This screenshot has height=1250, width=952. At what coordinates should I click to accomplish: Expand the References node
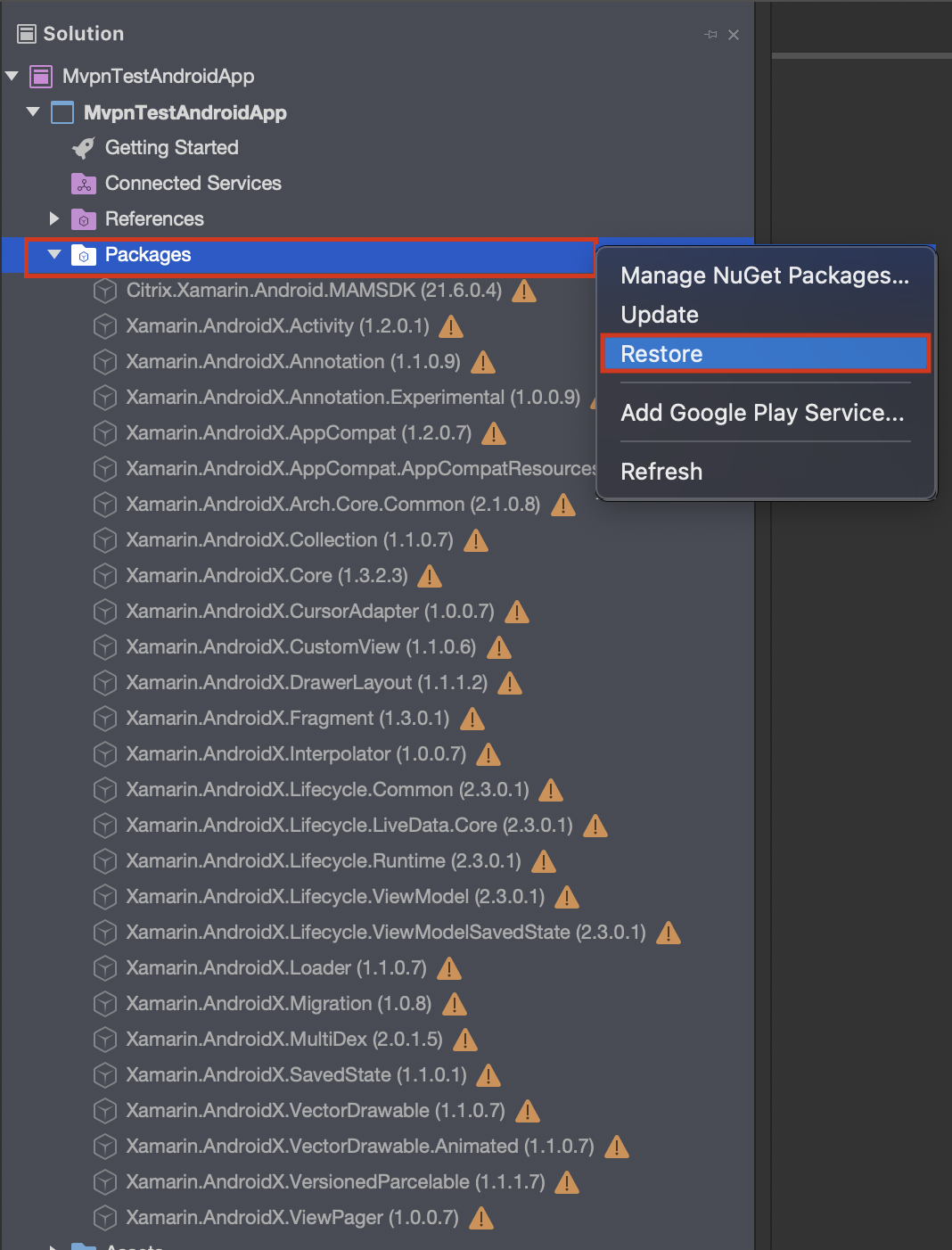coord(54,218)
